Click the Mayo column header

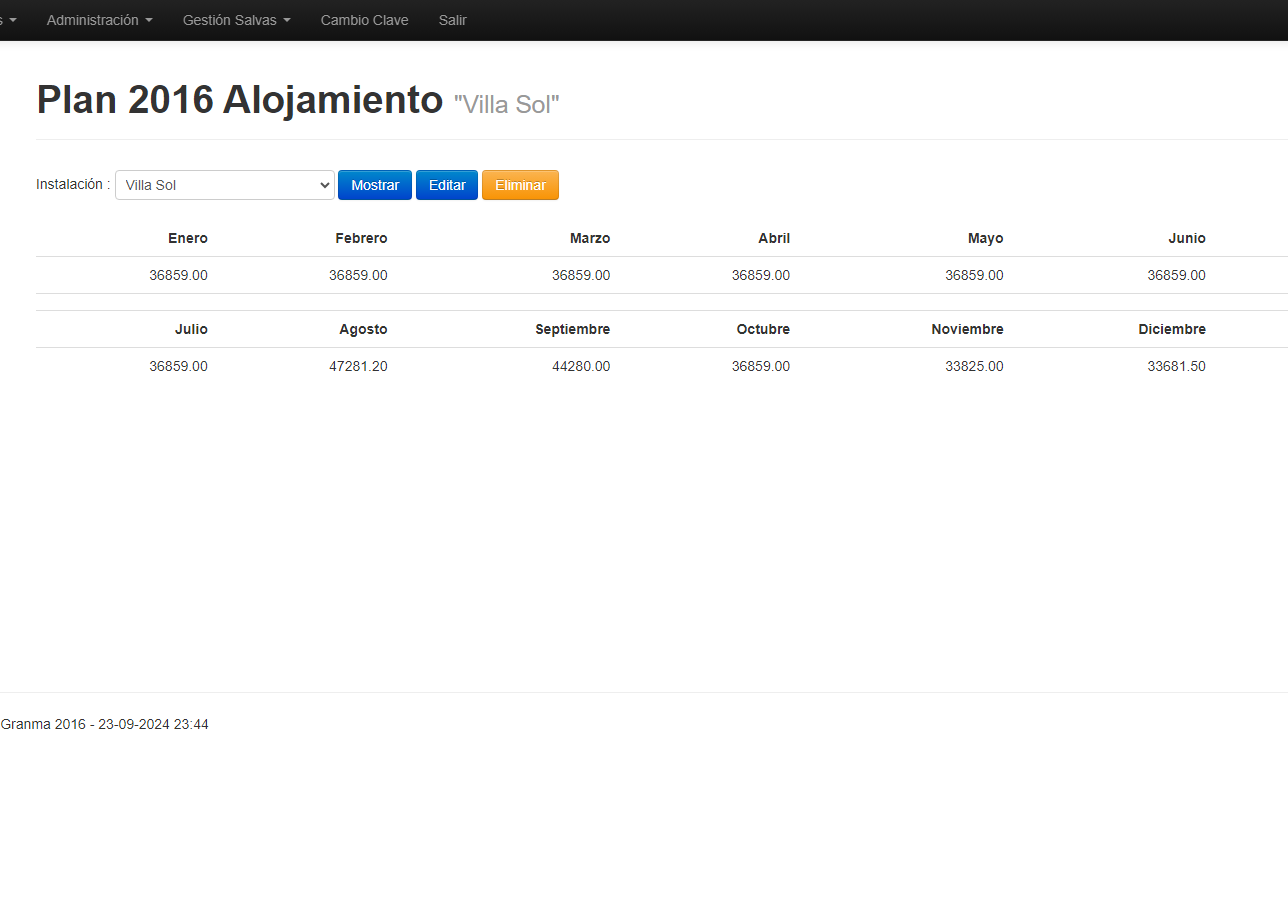(x=986, y=238)
